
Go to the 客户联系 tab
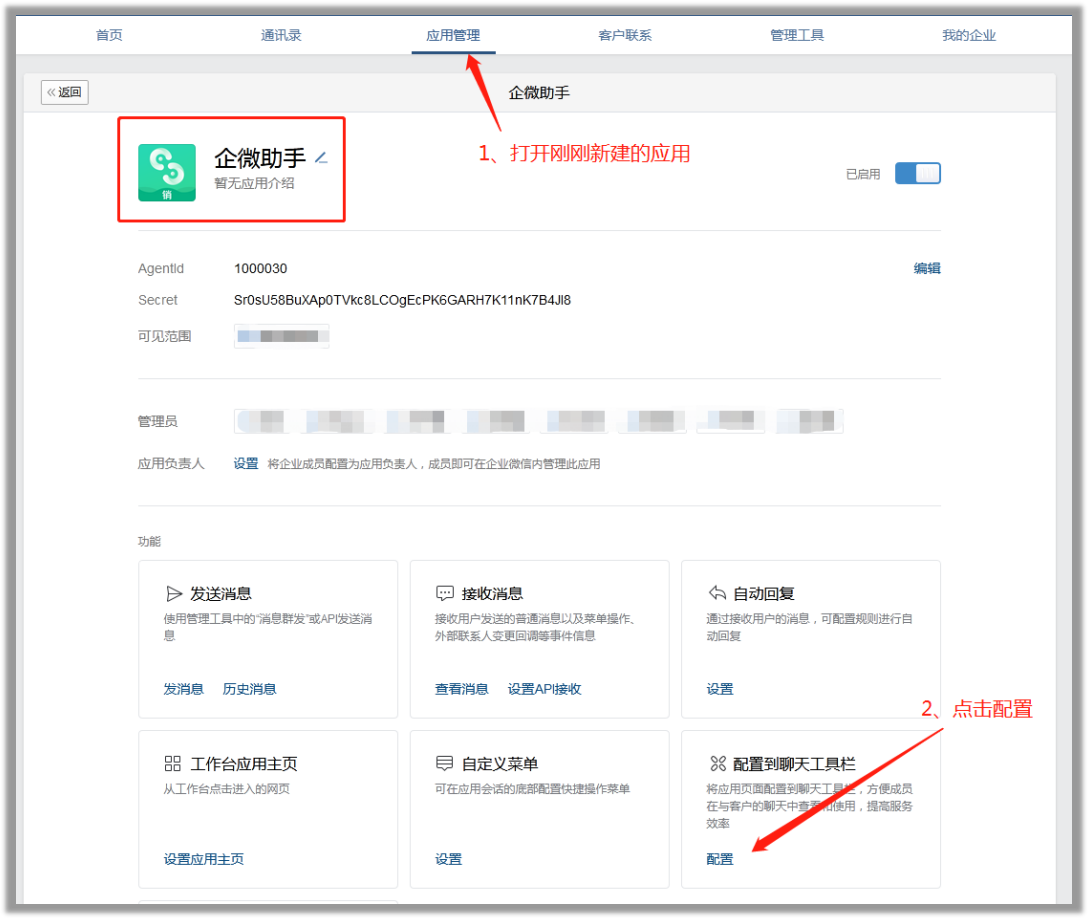pos(625,35)
